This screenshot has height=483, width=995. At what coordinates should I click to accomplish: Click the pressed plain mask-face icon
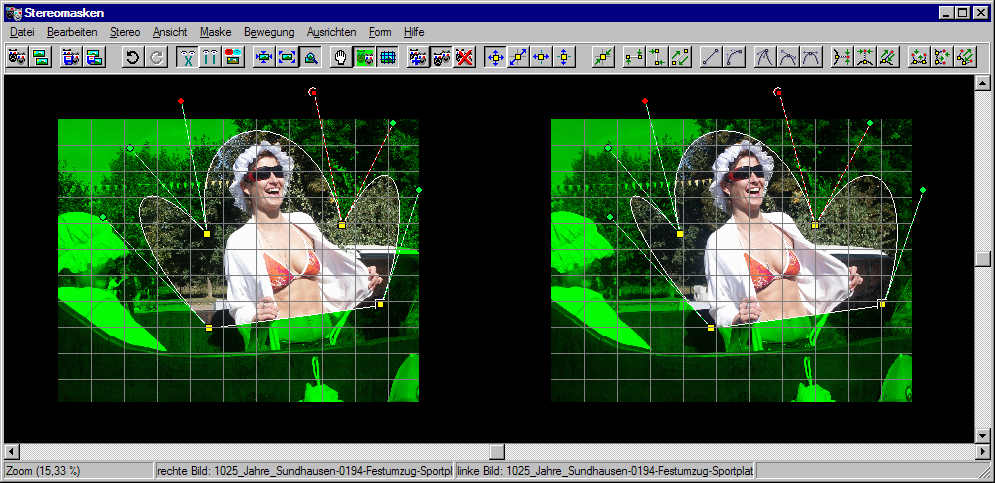tap(441, 58)
